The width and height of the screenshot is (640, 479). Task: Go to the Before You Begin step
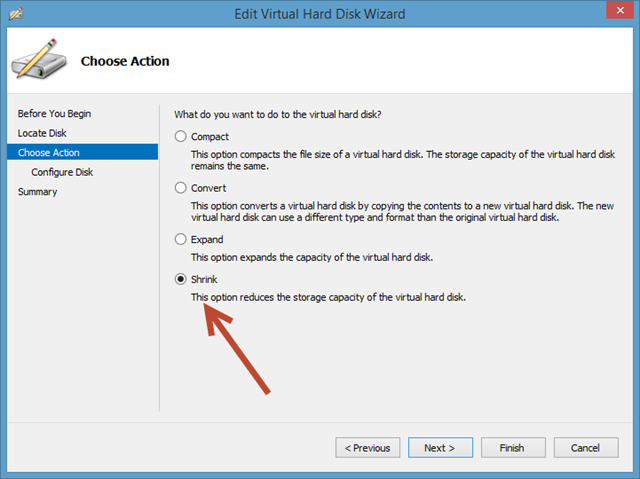tap(54, 114)
